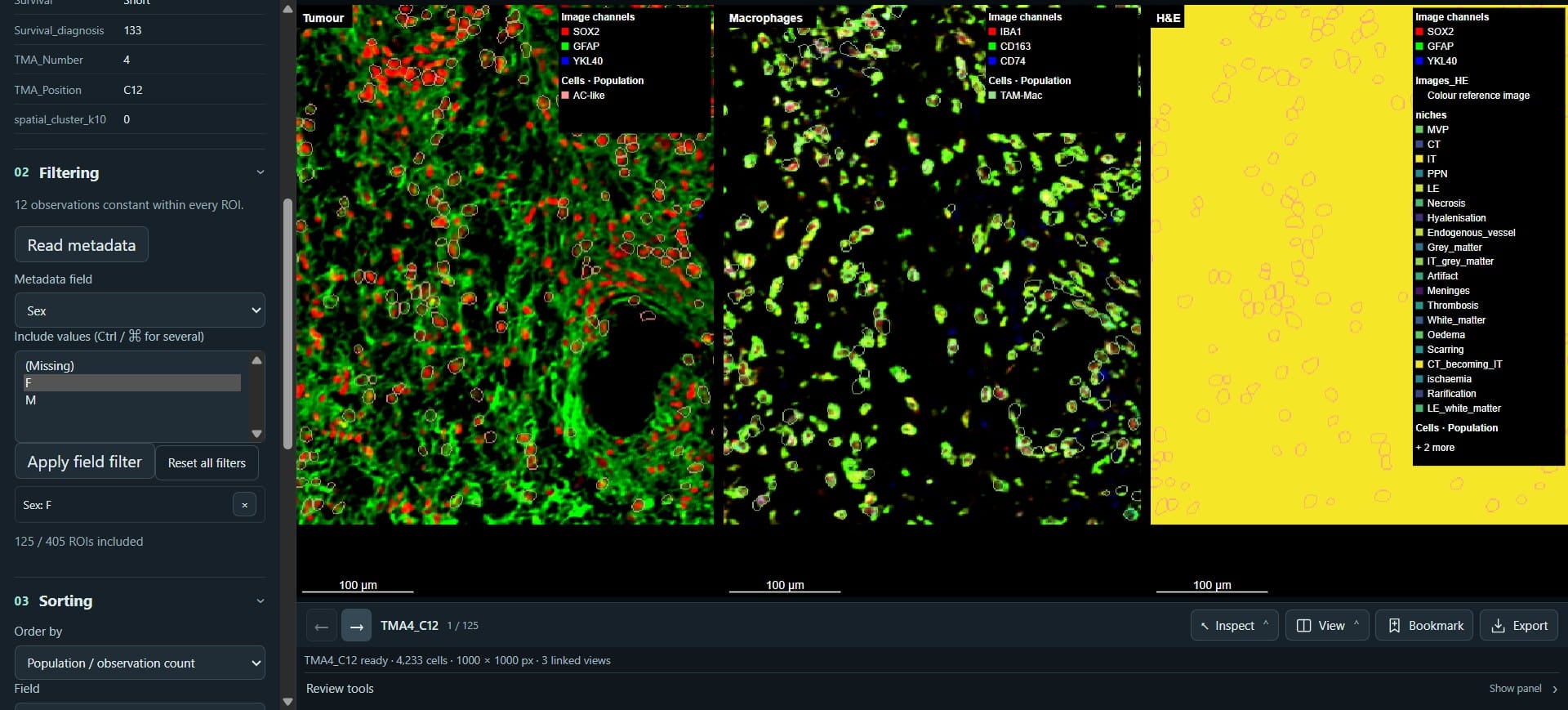Click Reset all filters button
Screen dimensions: 1568x710
207,462
